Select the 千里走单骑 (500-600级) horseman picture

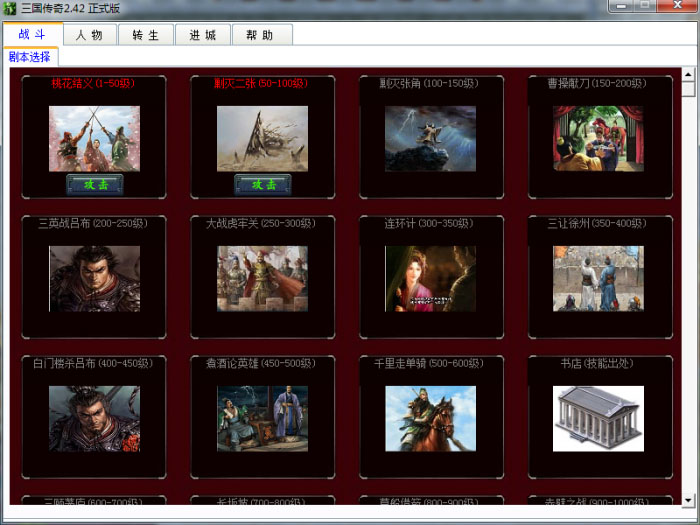tap(430, 418)
